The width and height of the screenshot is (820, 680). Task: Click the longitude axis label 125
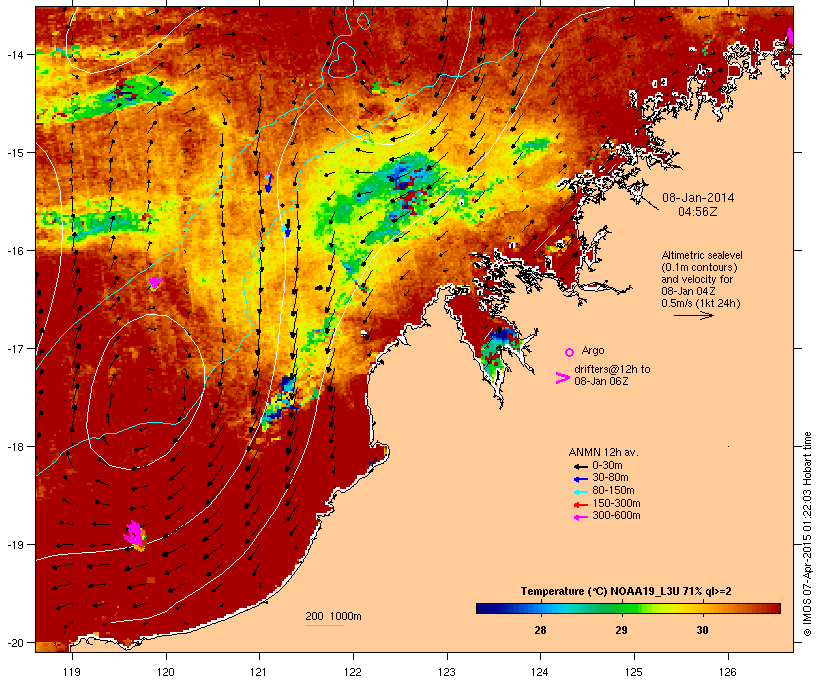click(x=634, y=672)
